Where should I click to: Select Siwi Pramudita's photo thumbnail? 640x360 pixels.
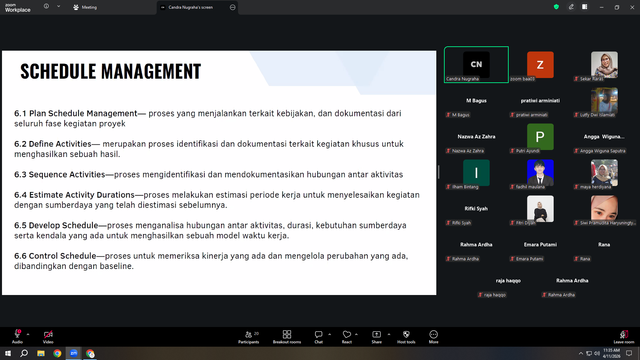[604, 209]
